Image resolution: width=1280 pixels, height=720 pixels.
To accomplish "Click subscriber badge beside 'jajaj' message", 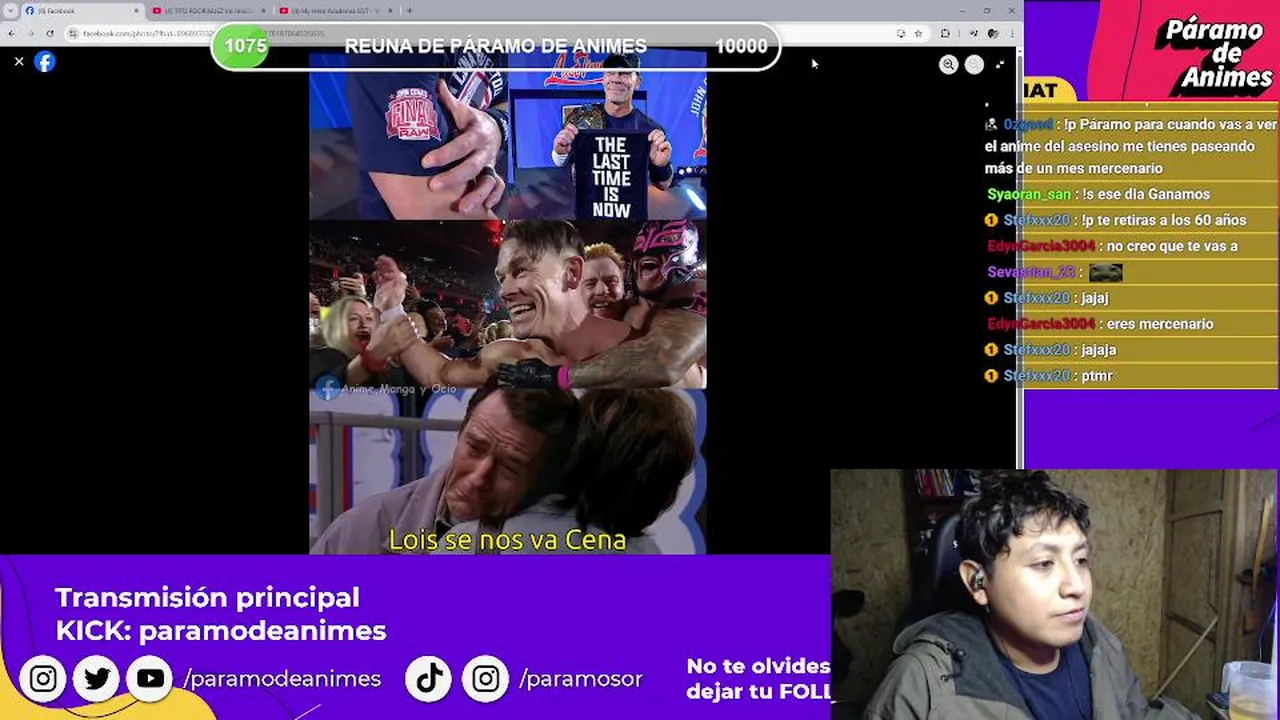I will [x=992, y=298].
